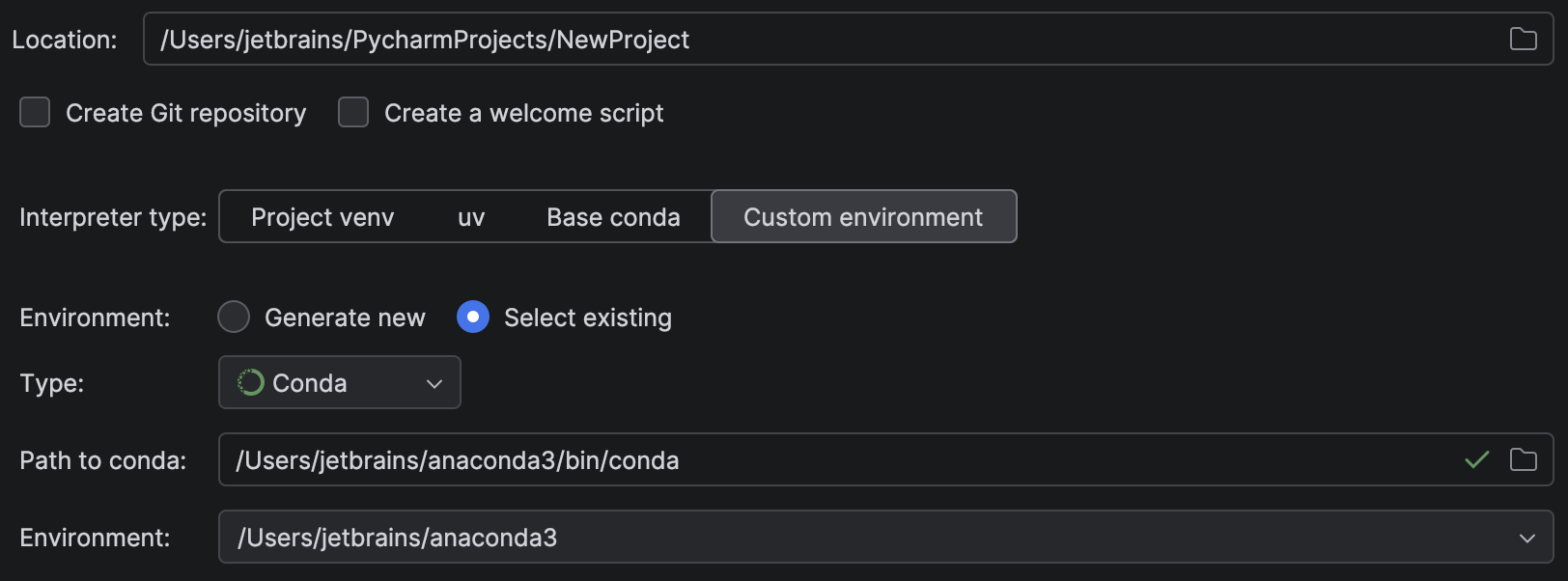Image resolution: width=1568 pixels, height=581 pixels.
Task: Select the anaconda3 environment value
Action: click(398, 537)
